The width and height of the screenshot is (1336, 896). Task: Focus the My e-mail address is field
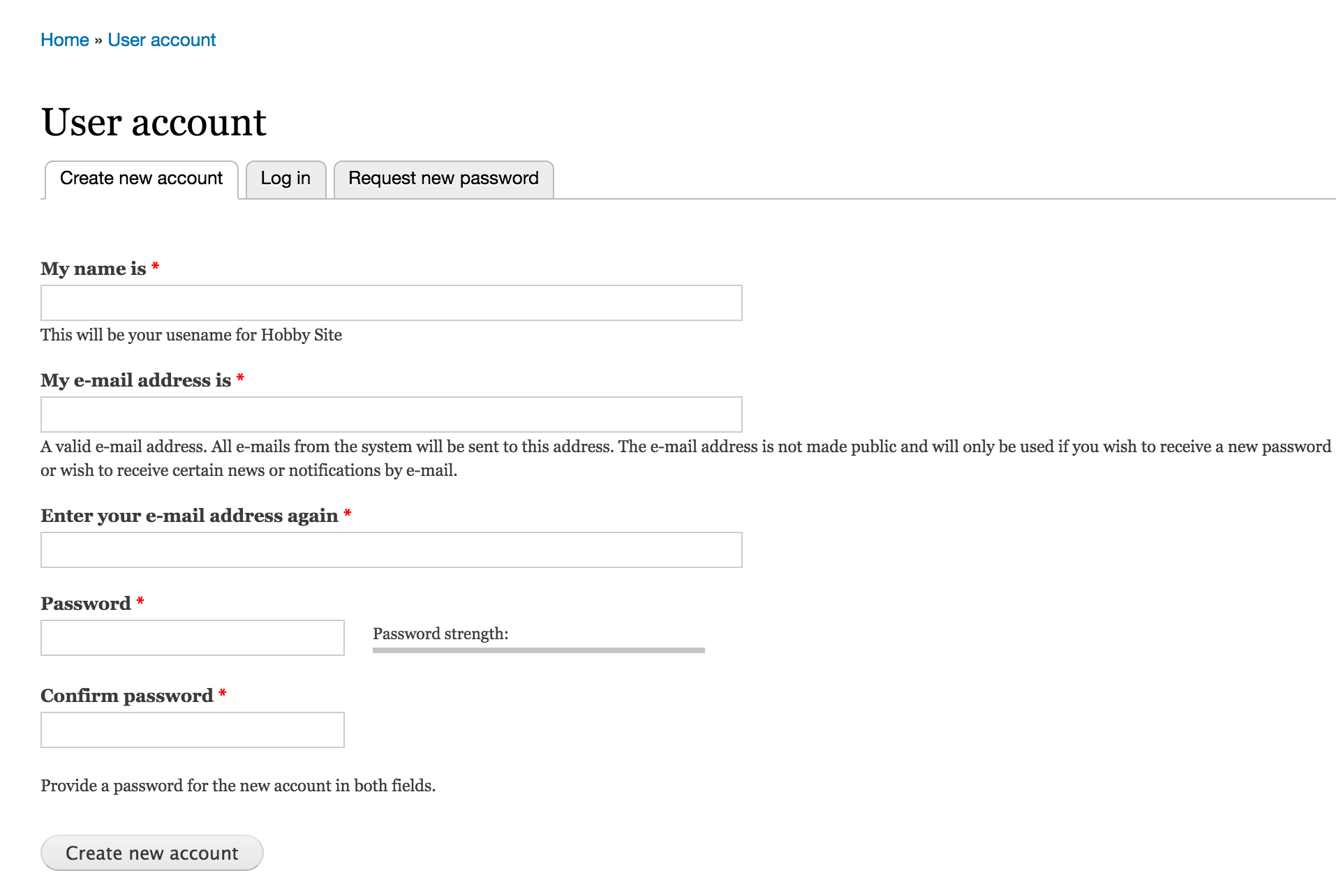pyautogui.click(x=390, y=414)
